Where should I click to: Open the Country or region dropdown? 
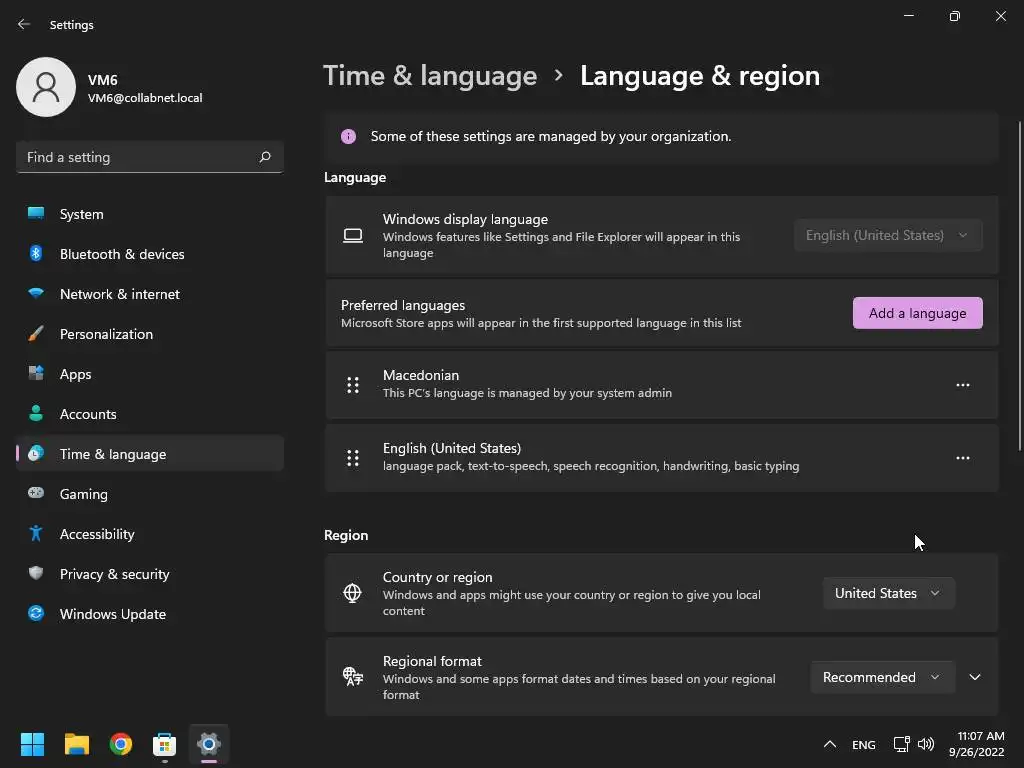coord(888,593)
